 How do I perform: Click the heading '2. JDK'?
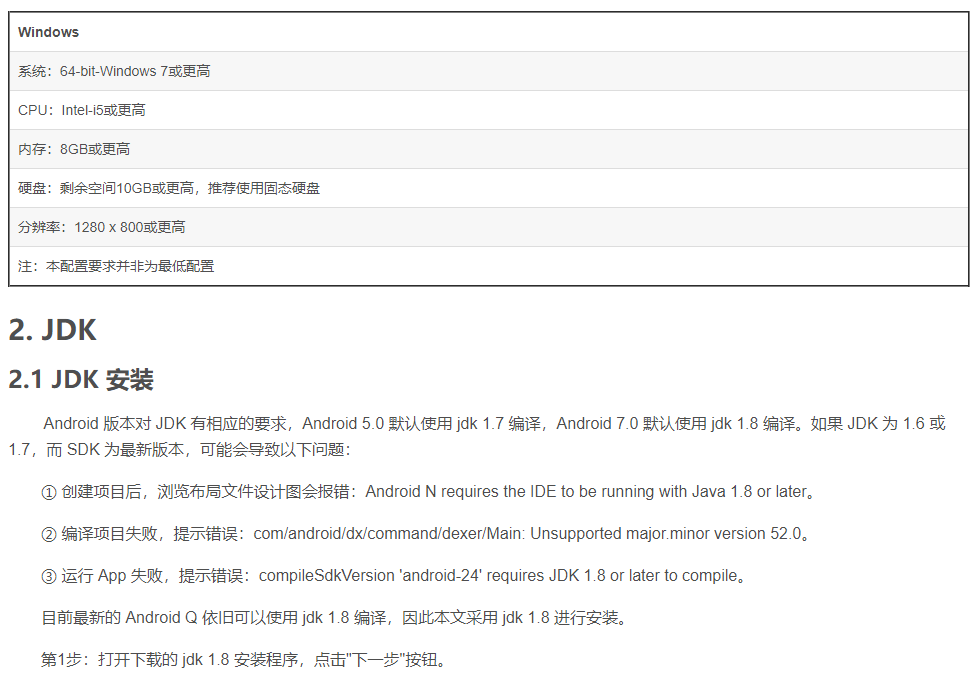[x=53, y=330]
